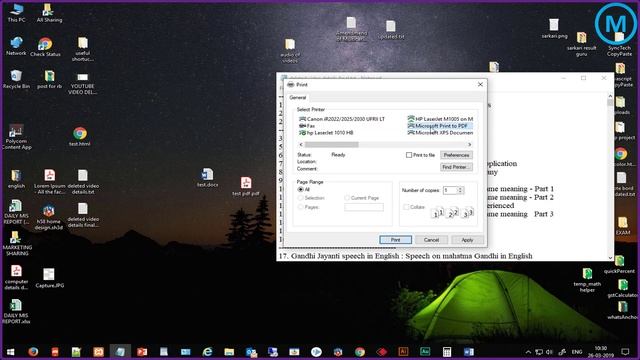Viewport: 640px width, 360px height.
Task: Click the Pages range input box
Action: 364,207
